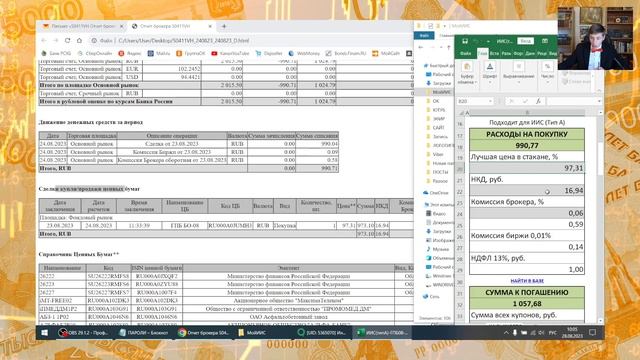Switch to МойИИС Explorer in the taskbar
Viewport: 640px width, 360px height.
pos(252,333)
